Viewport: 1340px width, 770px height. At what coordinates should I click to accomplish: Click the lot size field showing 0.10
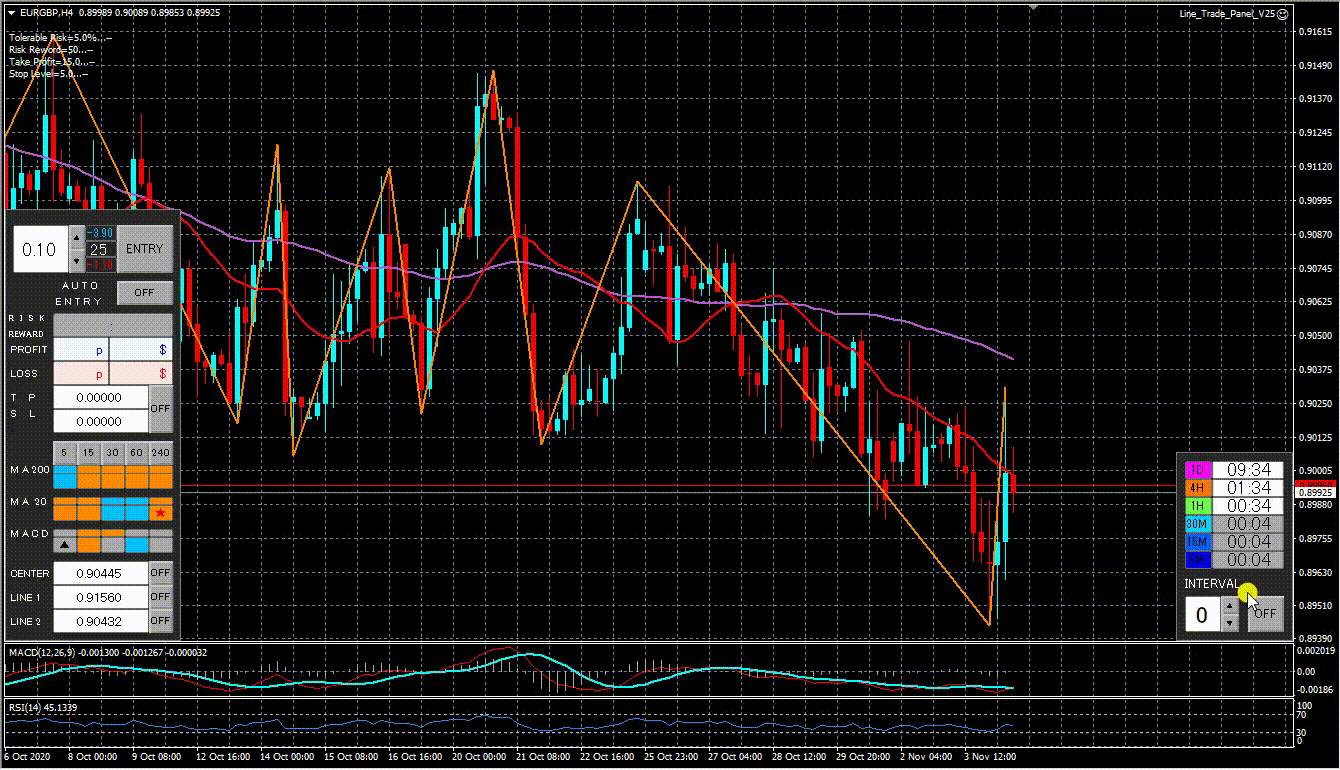click(40, 250)
